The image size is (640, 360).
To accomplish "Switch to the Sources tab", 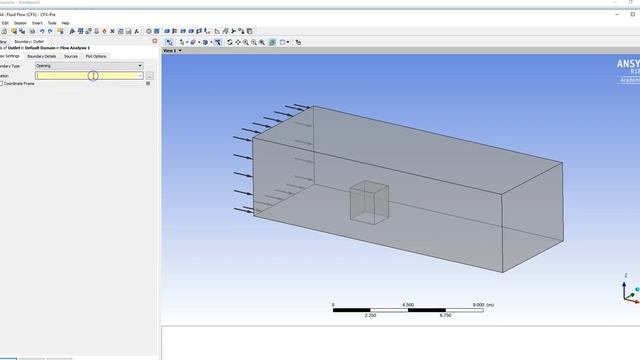I will (71, 56).
